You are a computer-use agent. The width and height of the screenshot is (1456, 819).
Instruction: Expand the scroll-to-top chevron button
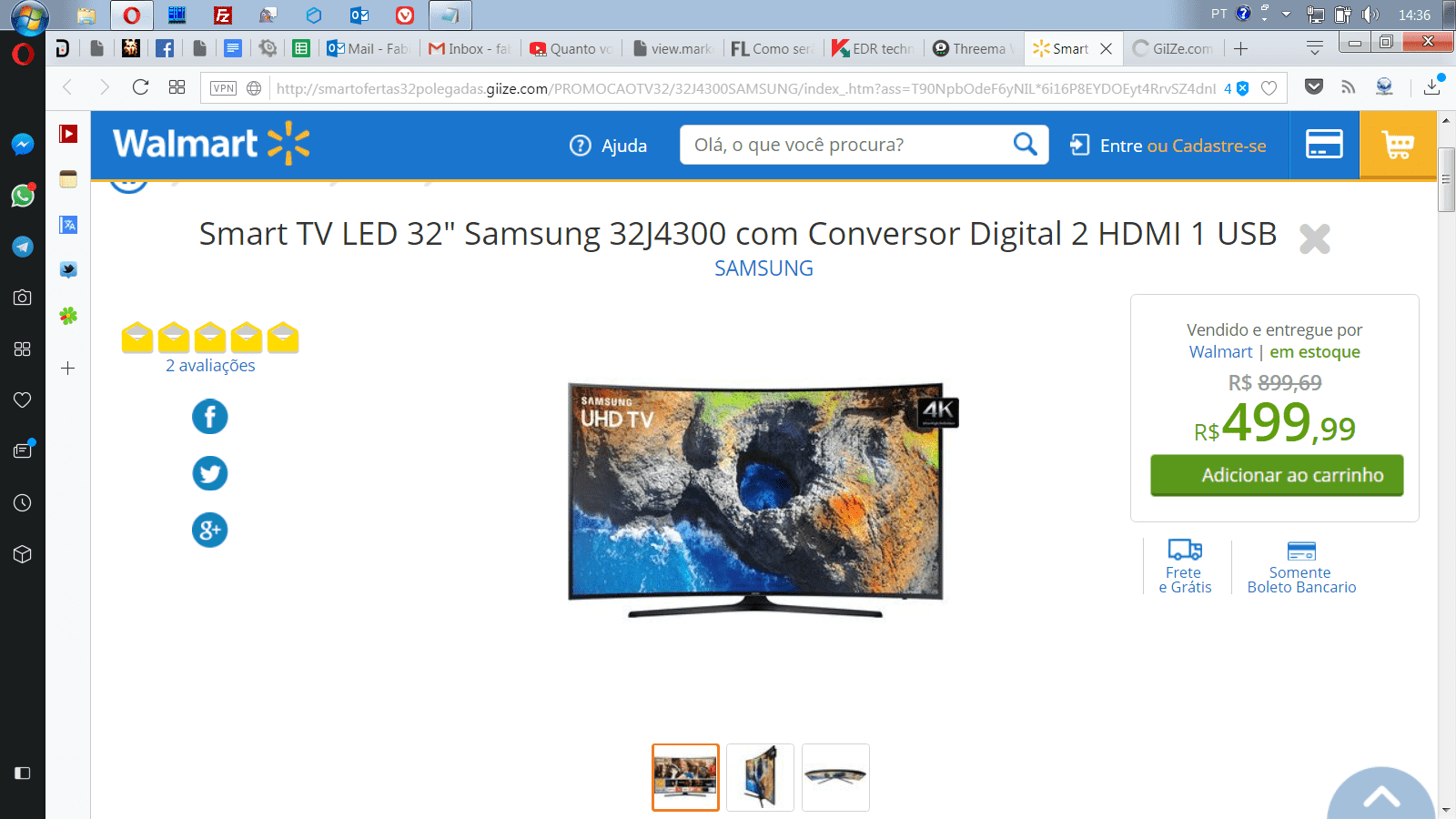(1381, 794)
